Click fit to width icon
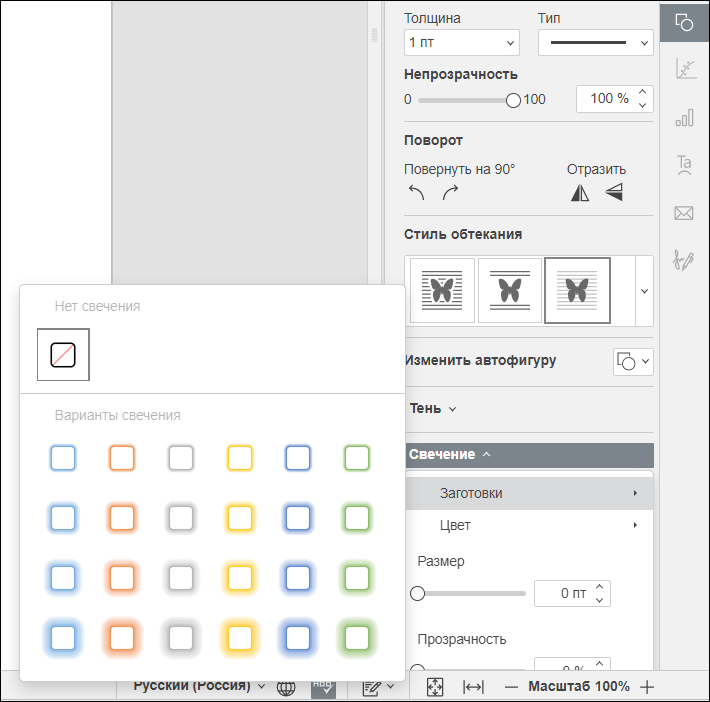The image size is (710, 702). click(474, 687)
